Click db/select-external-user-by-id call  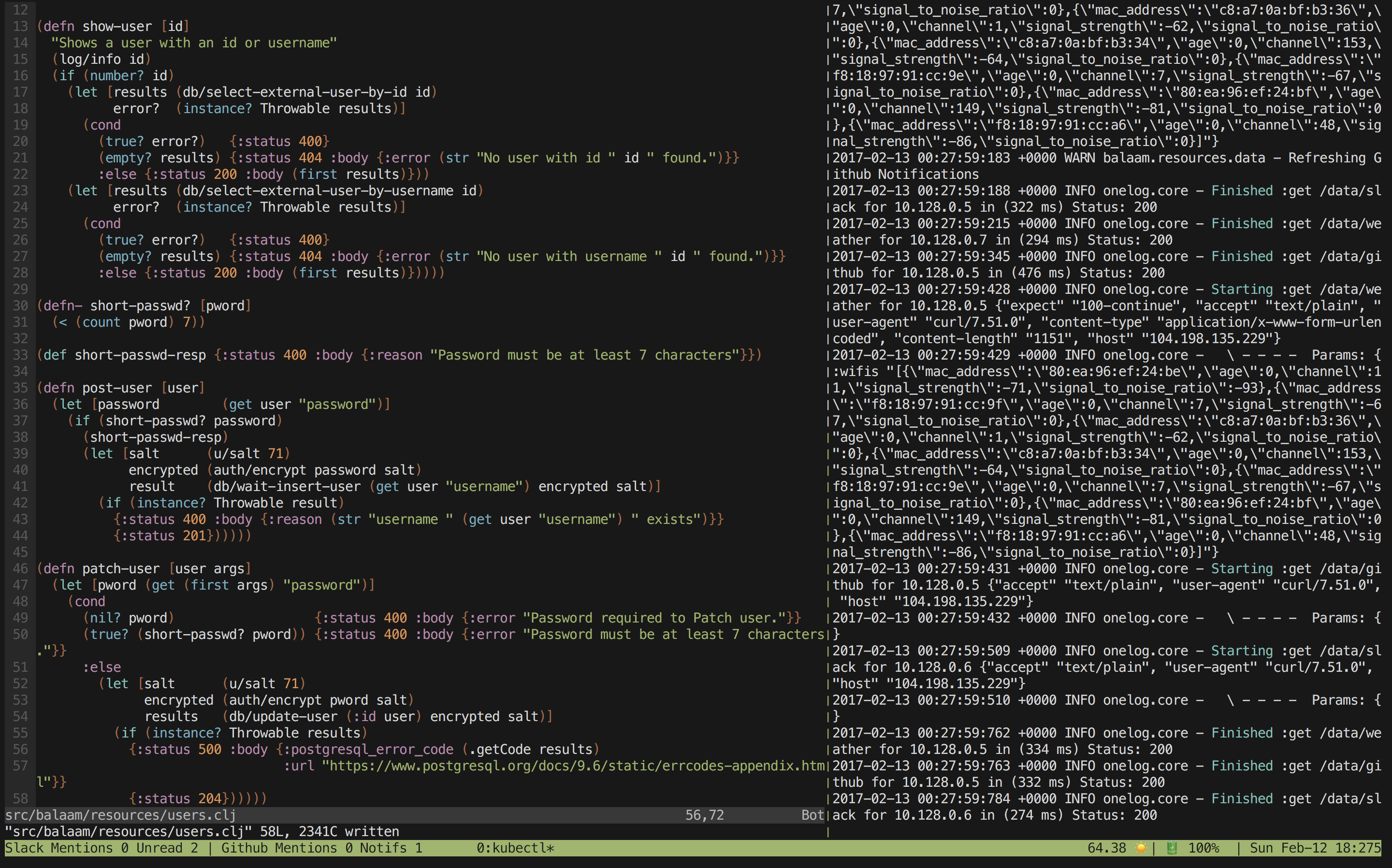pyautogui.click(x=295, y=92)
